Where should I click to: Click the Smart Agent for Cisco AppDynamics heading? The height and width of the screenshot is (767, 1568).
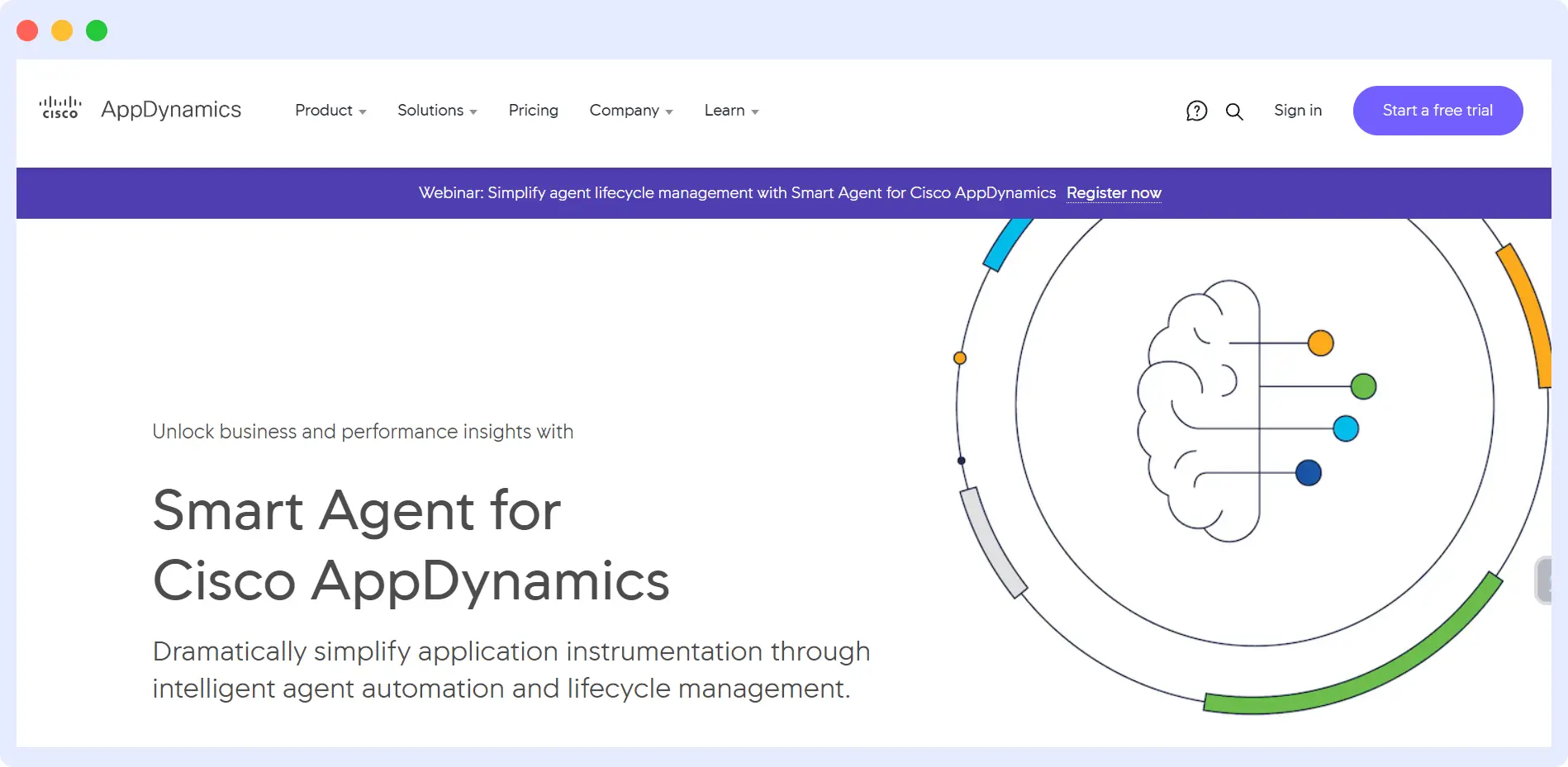[411, 545]
